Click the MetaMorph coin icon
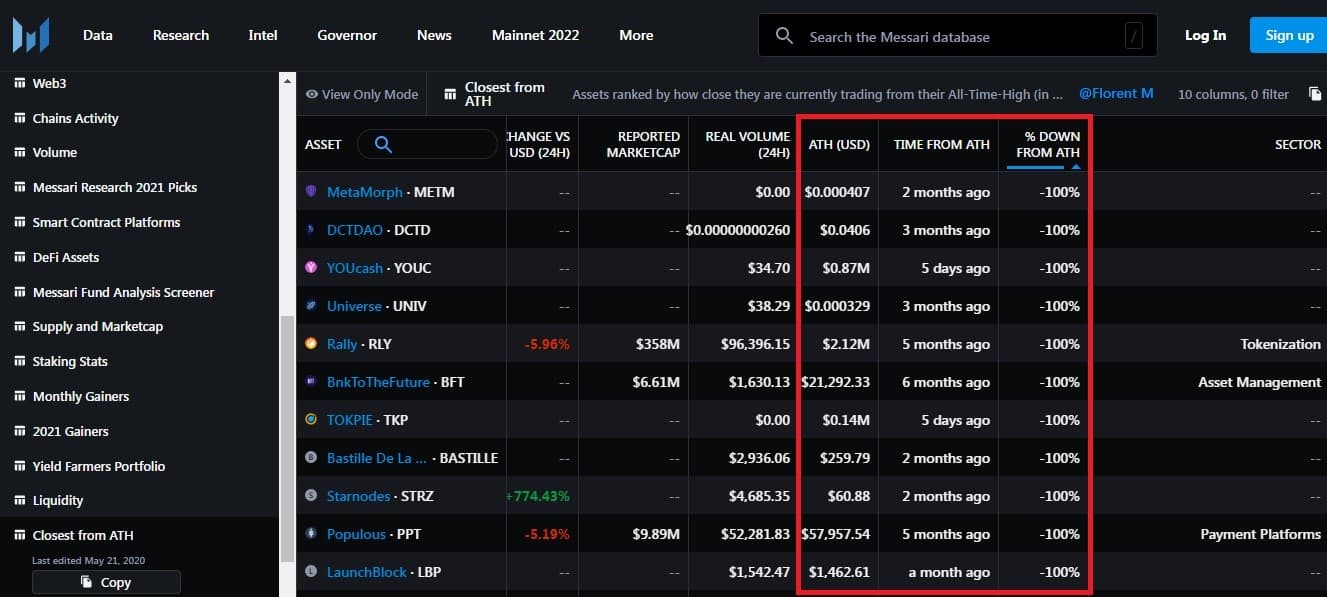This screenshot has height=597, width=1327. [x=311, y=192]
